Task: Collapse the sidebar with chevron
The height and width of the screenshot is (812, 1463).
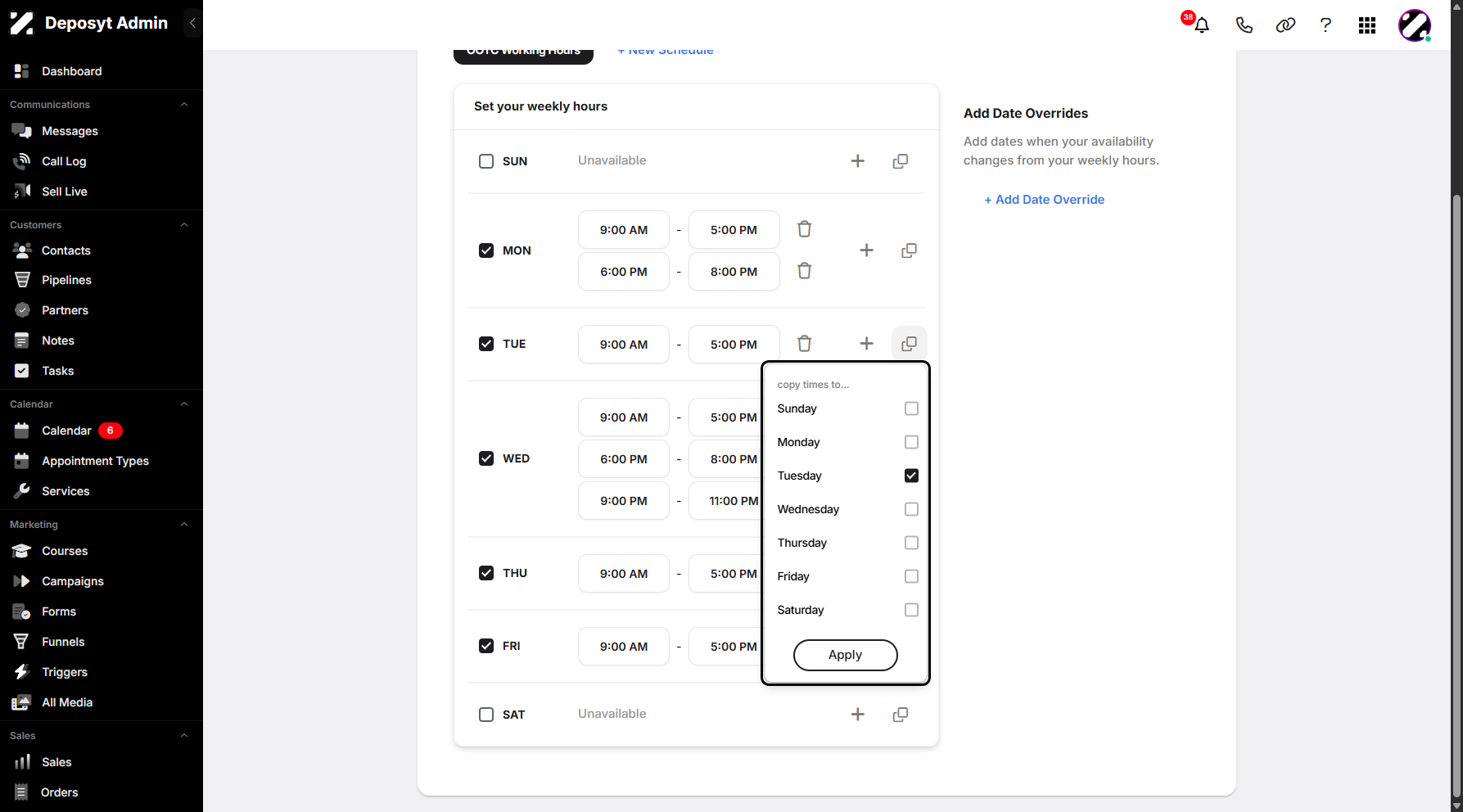Action: click(x=192, y=23)
